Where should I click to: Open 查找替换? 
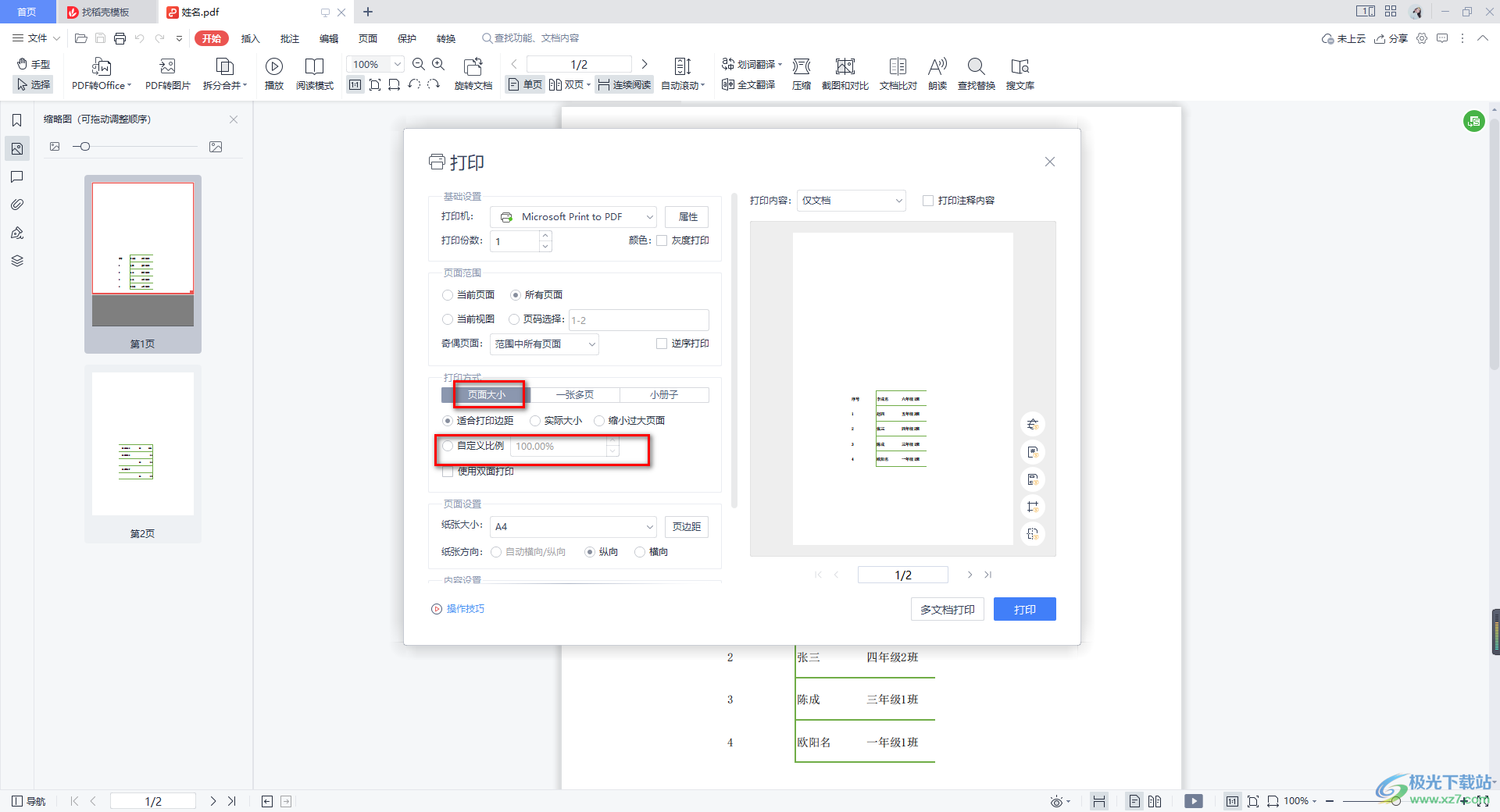977,74
